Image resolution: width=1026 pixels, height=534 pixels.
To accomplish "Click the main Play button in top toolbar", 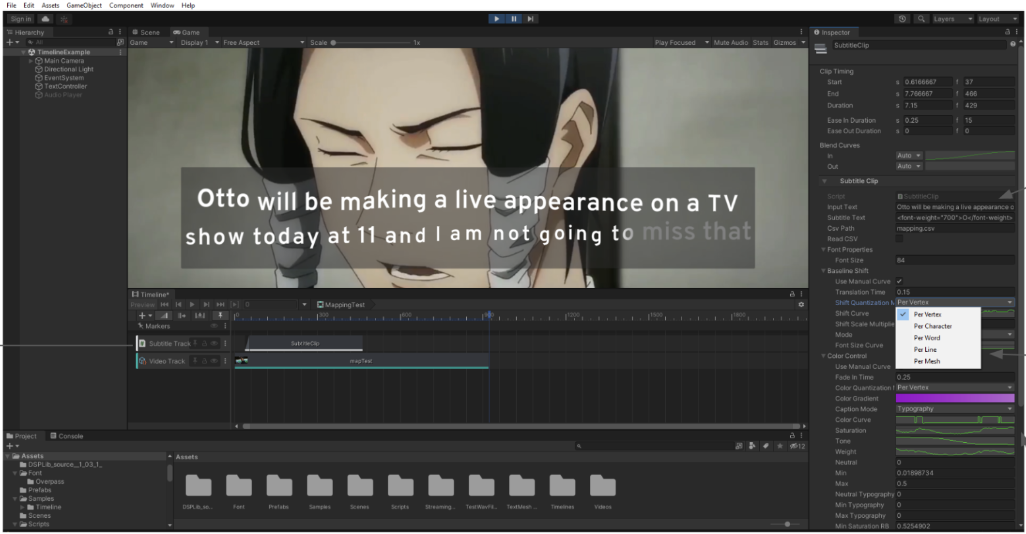I will tap(497, 19).
